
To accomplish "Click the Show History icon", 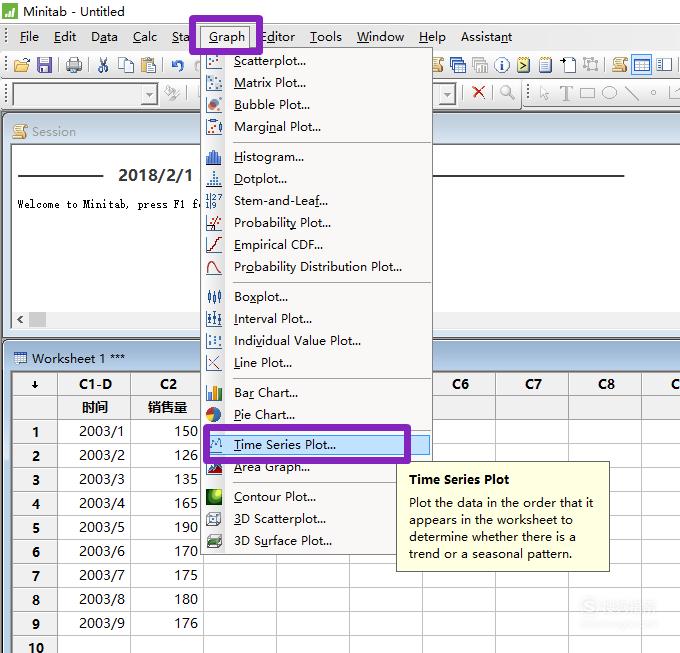I will point(523,65).
